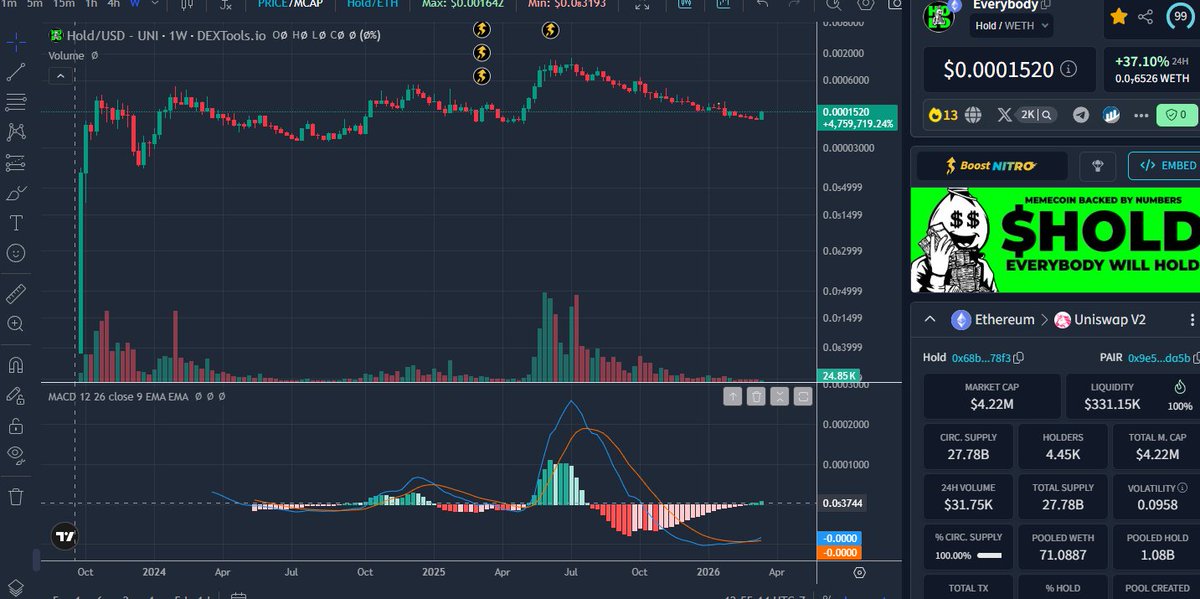This screenshot has width=1200, height=599.
Task: Select the brush drawing tool
Action: pyautogui.click(x=15, y=193)
